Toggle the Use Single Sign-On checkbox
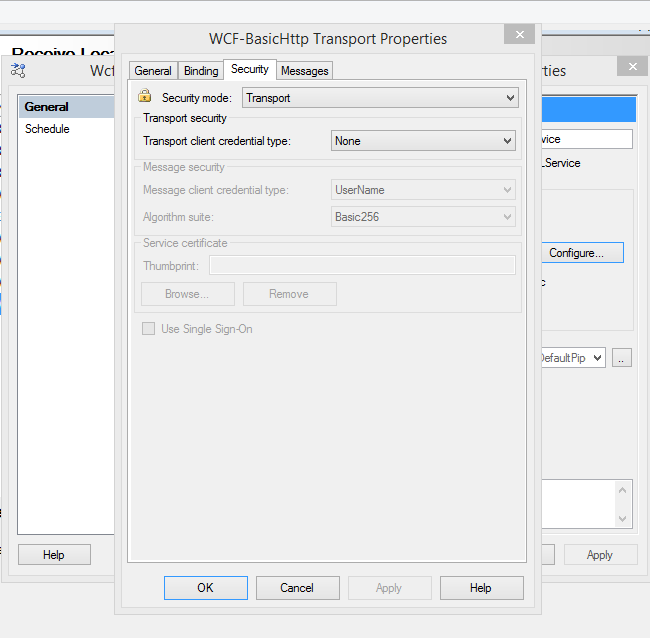Image resolution: width=650 pixels, height=638 pixels. [x=148, y=329]
